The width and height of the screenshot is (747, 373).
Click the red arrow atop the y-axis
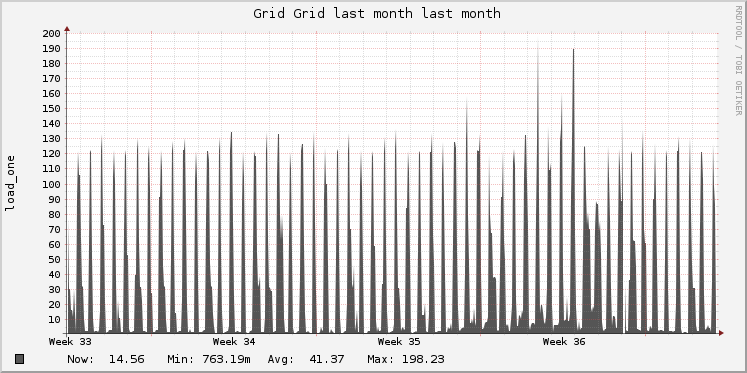(x=67, y=29)
